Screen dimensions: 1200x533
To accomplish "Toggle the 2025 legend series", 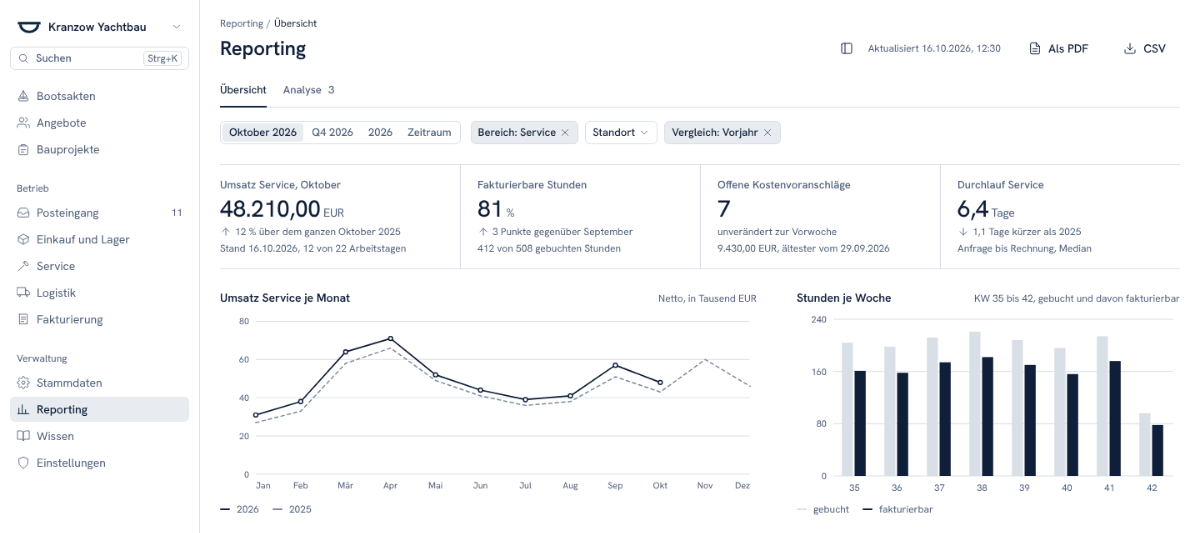I will (x=292, y=509).
